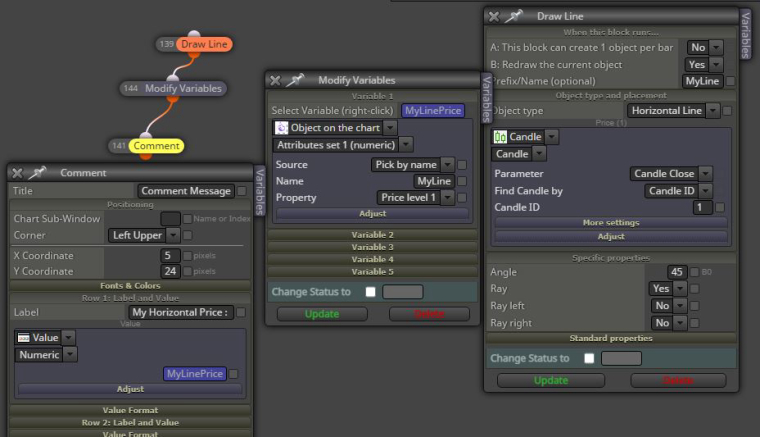Viewport: 760px width, 437px height.
Task: Click Label field My Horizontal Price
Action: 180,312
